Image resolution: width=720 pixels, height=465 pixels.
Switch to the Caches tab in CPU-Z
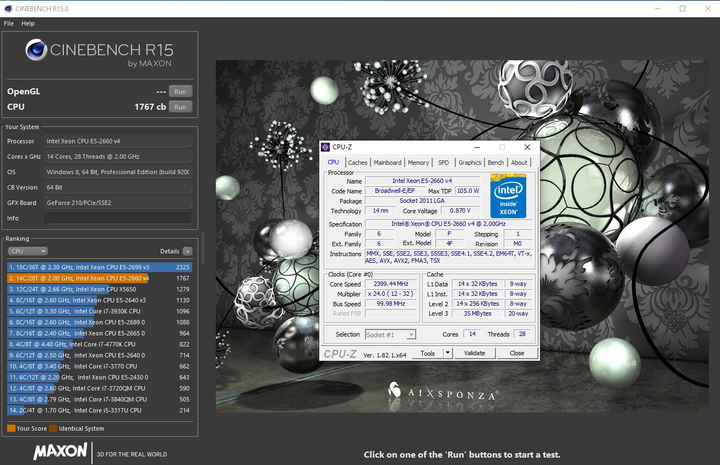pyautogui.click(x=357, y=162)
